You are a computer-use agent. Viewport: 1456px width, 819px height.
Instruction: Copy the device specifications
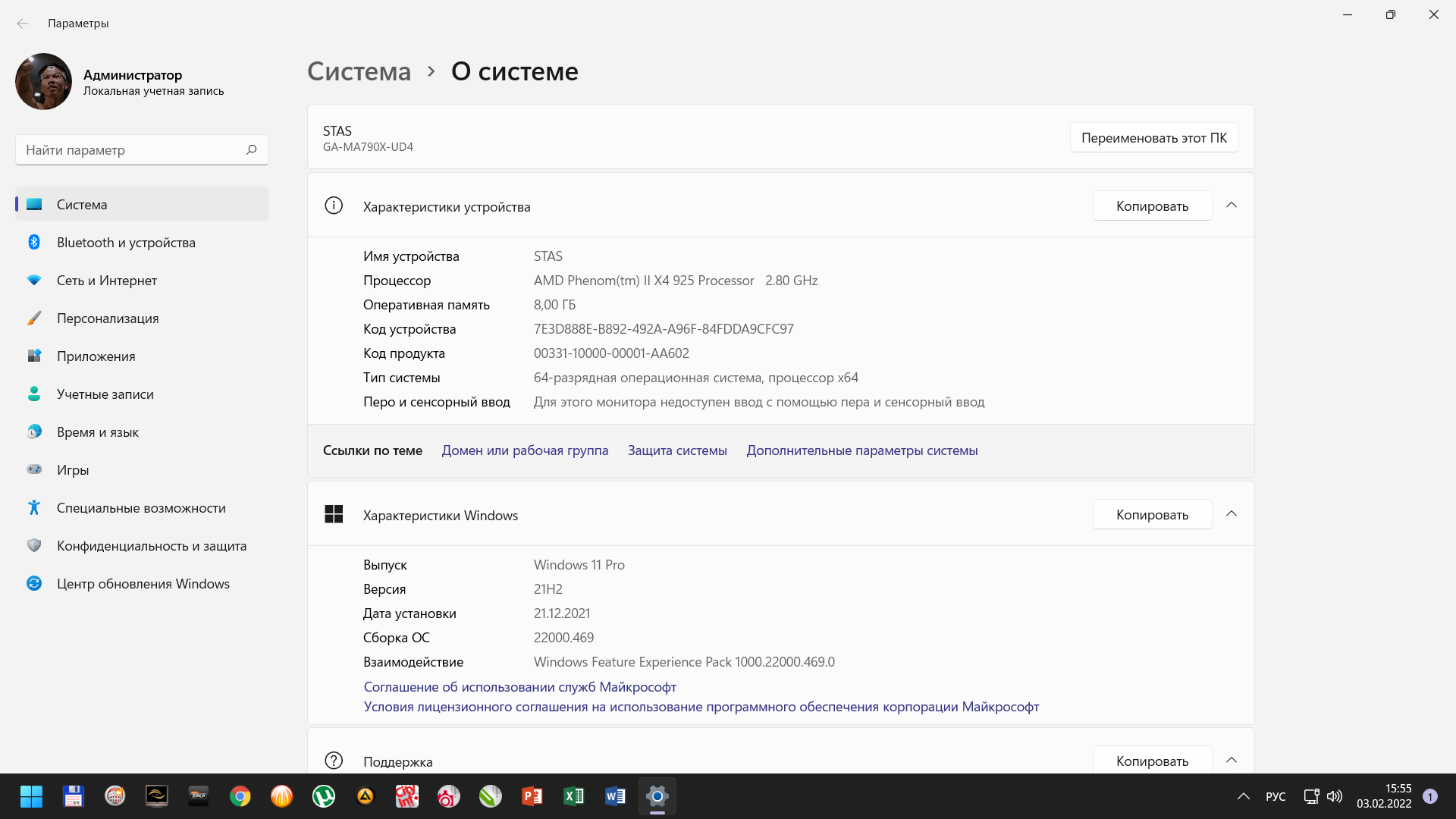(1151, 206)
